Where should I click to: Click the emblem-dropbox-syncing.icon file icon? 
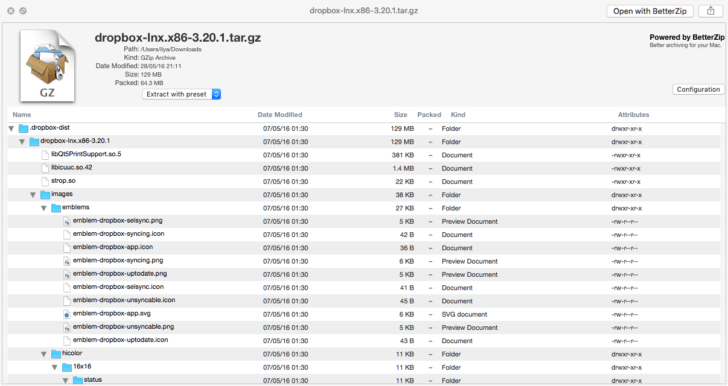67,235
